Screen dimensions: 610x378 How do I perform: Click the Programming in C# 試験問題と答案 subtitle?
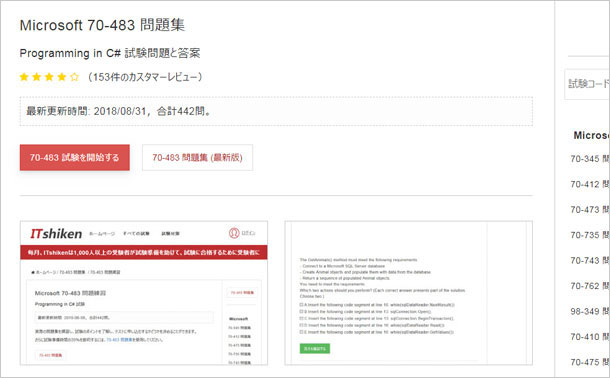110,53
